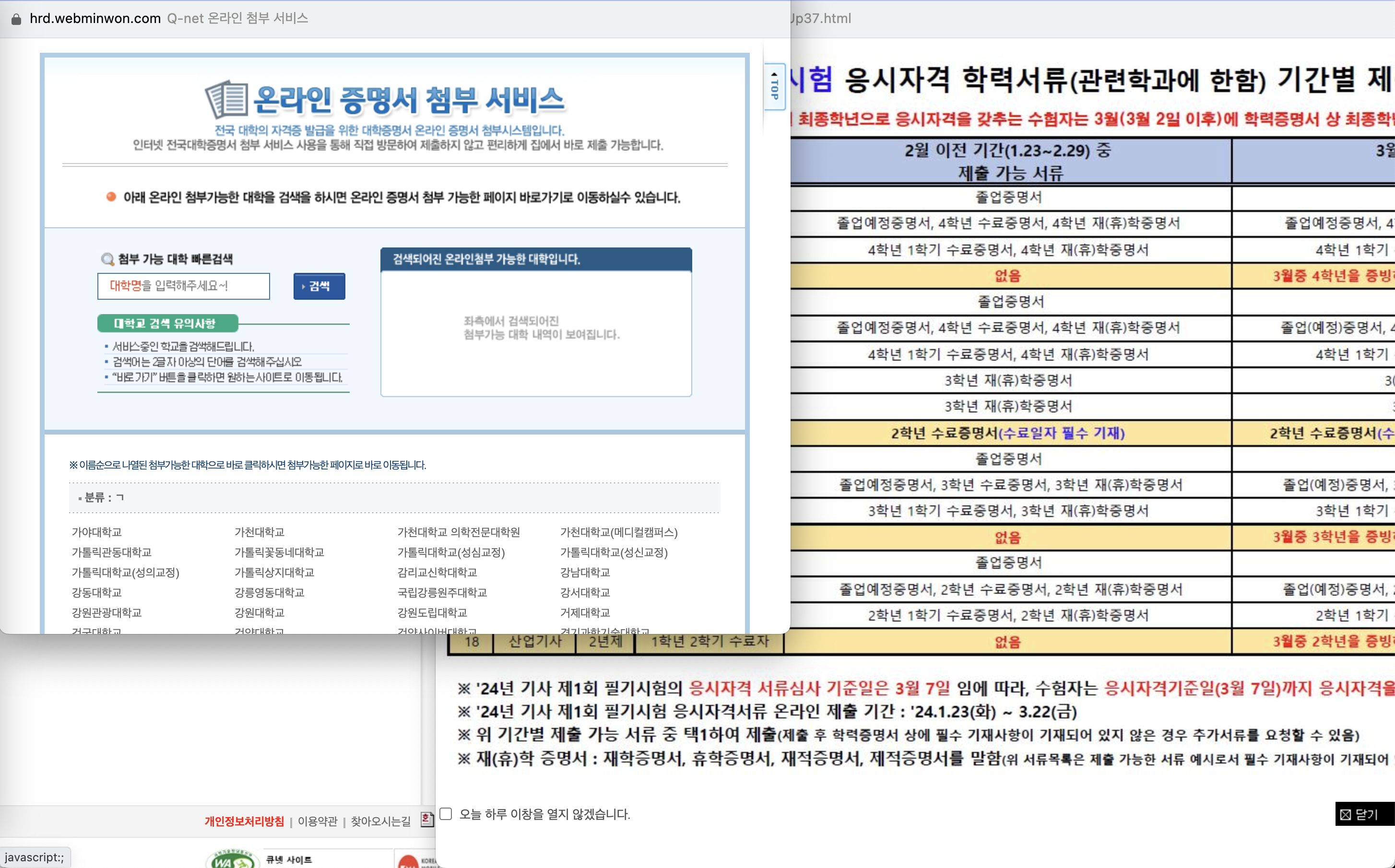The image size is (1395, 868).
Task: Open the 강원대학교 link
Action: [259, 612]
